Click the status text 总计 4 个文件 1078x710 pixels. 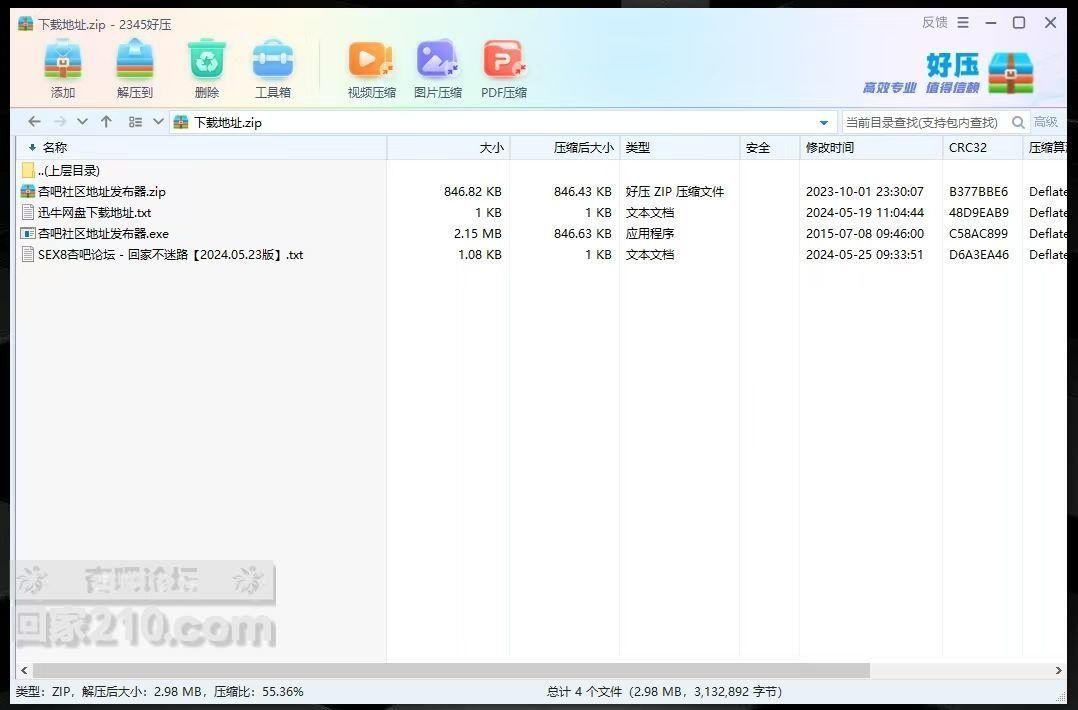(x=584, y=691)
